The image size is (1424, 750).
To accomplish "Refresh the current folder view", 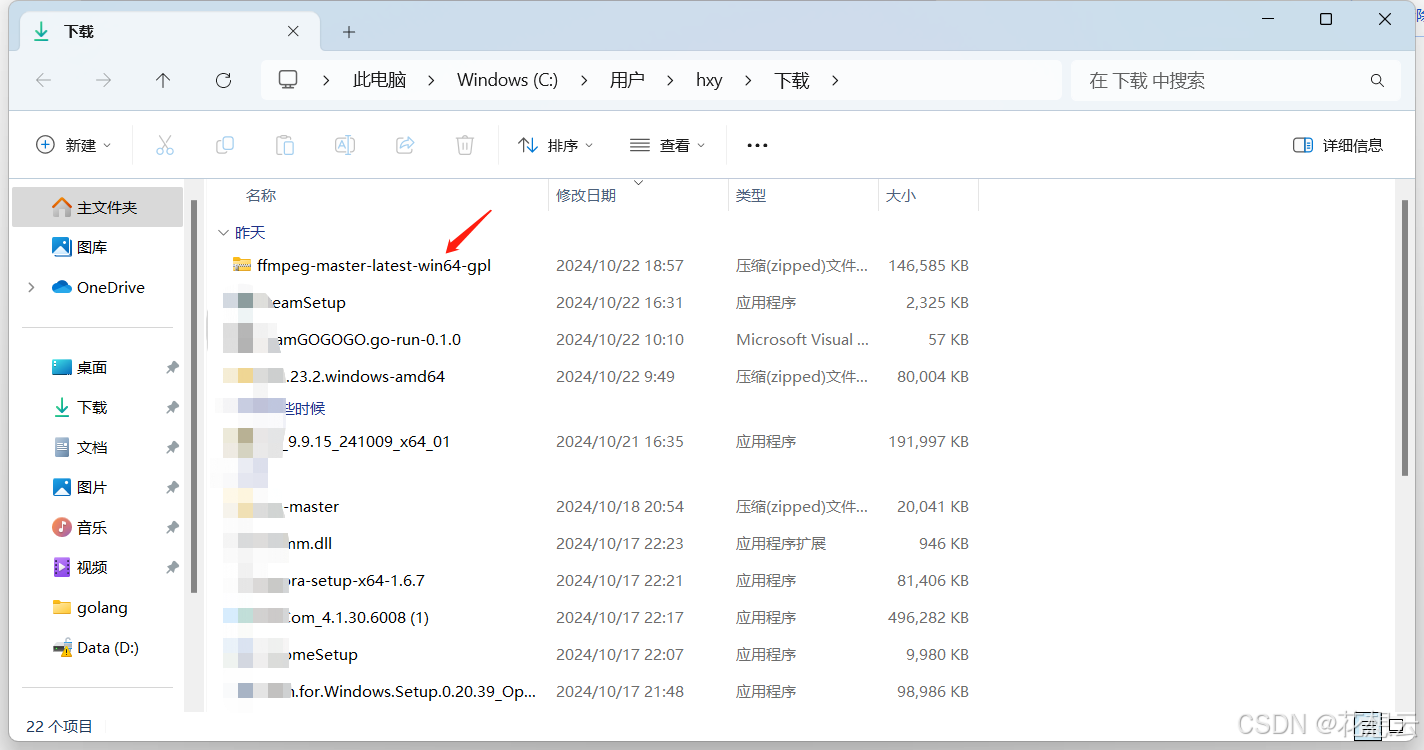I will pyautogui.click(x=224, y=80).
